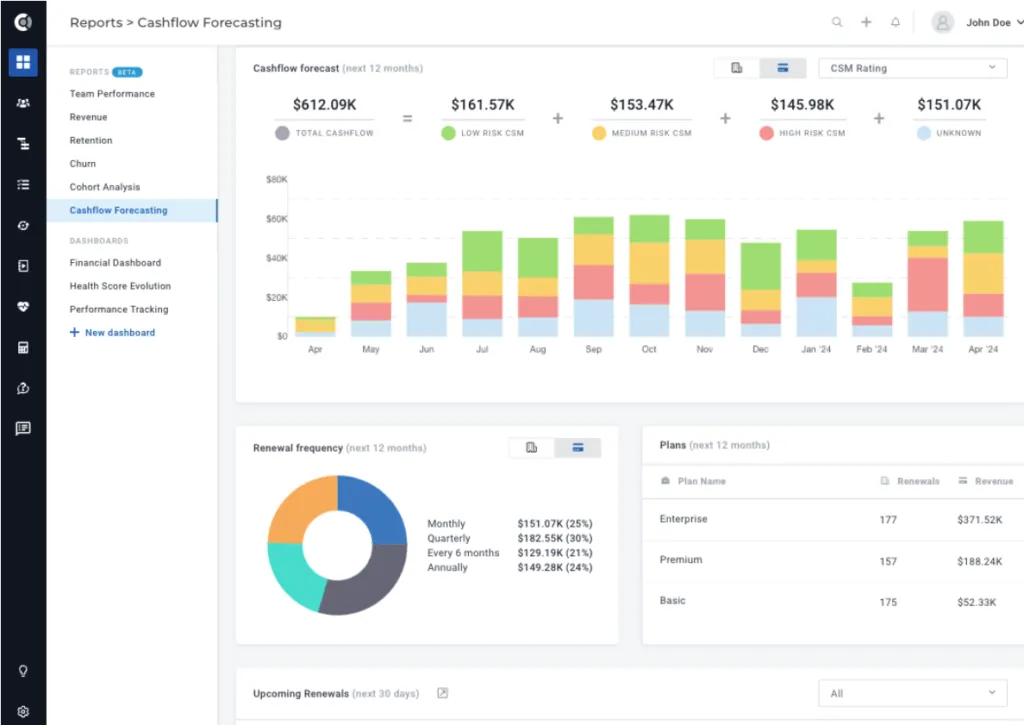Switch Renewal frequency to card view toggle
1024x725 pixels.
(577, 447)
